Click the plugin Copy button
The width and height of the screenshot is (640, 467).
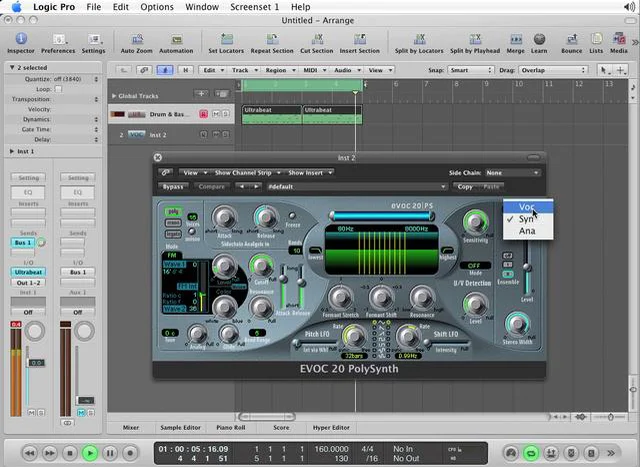coord(465,187)
